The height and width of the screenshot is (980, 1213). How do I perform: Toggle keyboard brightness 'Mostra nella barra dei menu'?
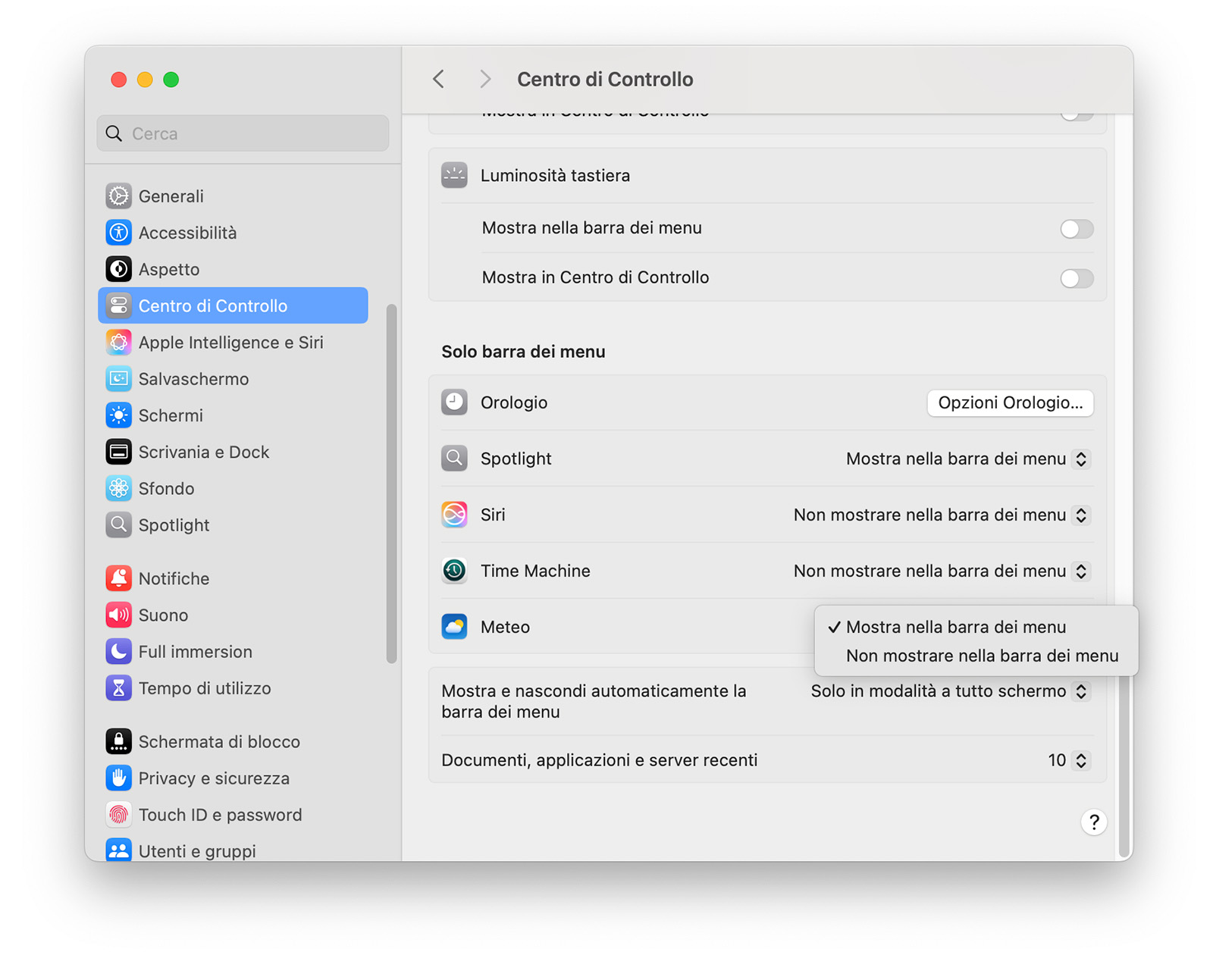pos(1076,229)
